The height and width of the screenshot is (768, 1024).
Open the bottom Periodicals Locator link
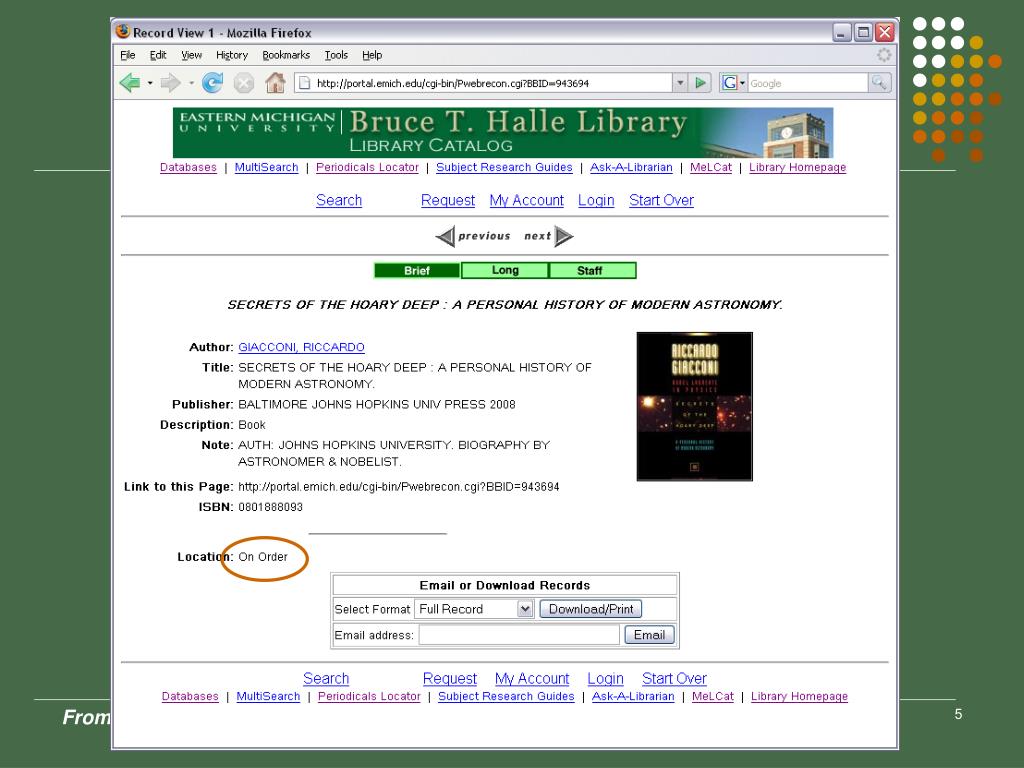tap(369, 696)
